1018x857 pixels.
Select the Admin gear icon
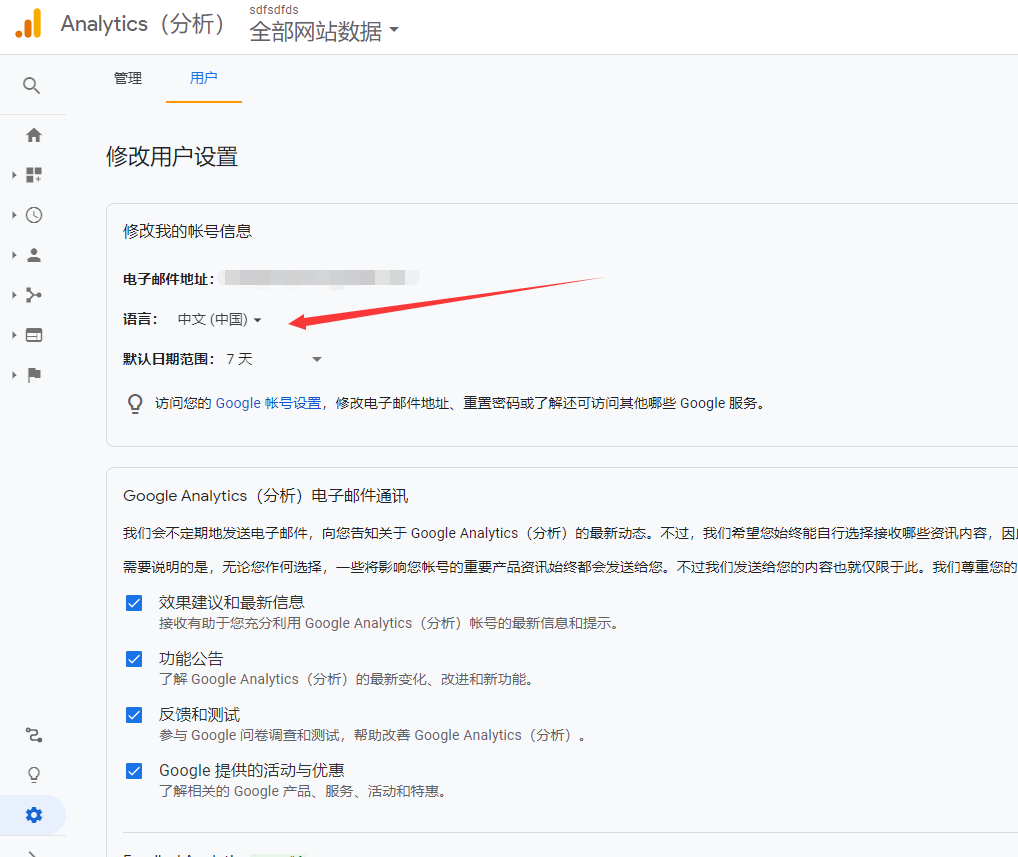click(33, 814)
